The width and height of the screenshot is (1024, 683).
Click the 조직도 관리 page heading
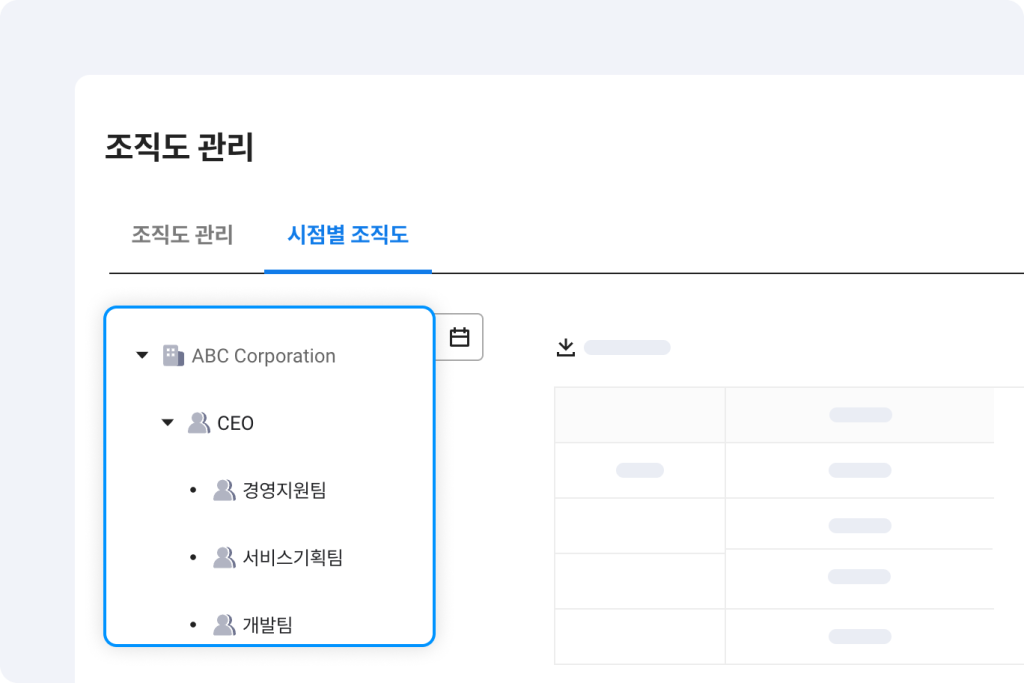(x=180, y=147)
